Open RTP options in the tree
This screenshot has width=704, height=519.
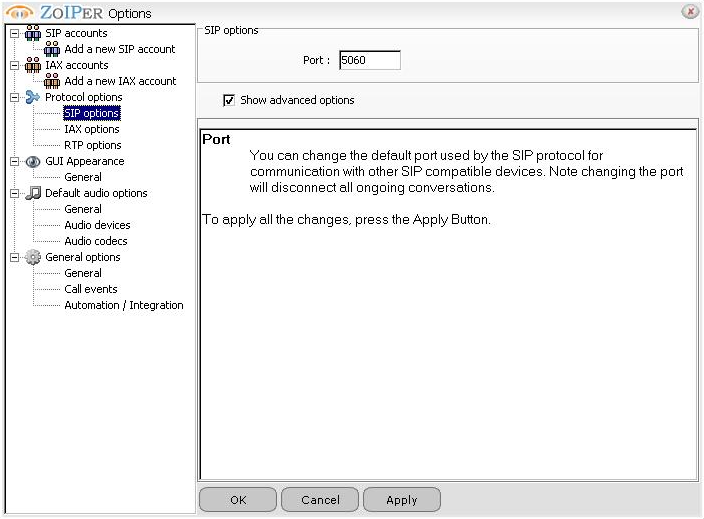pyautogui.click(x=92, y=145)
